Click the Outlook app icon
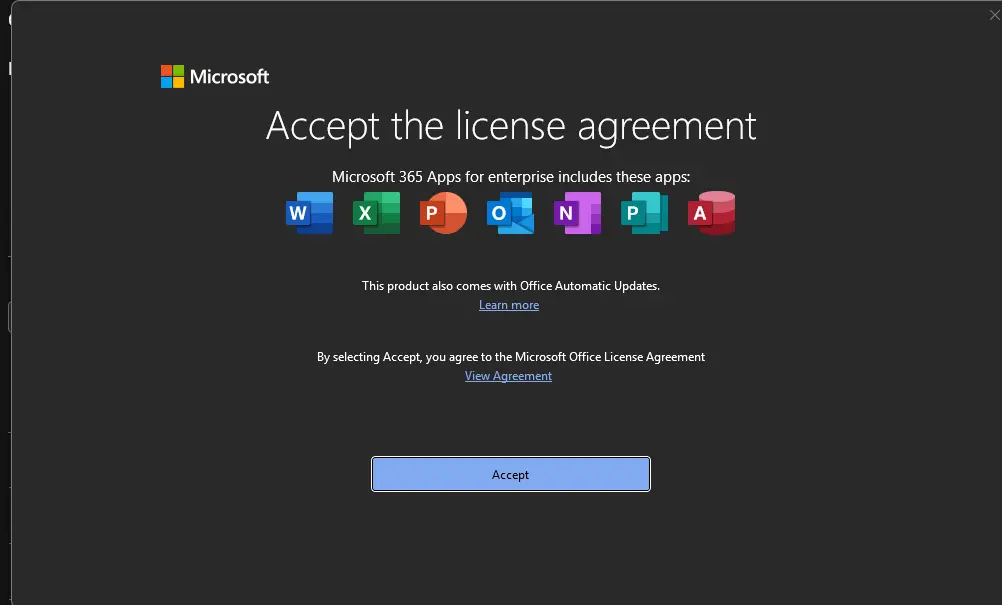This screenshot has height=605, width=1002. pyautogui.click(x=510, y=213)
